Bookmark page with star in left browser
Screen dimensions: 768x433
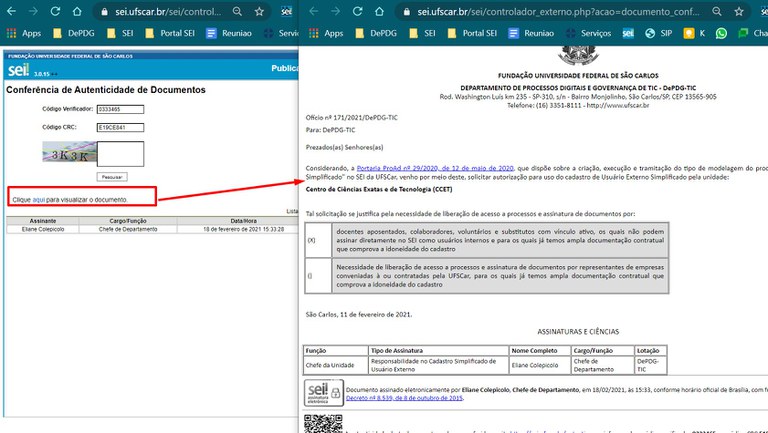click(260, 11)
